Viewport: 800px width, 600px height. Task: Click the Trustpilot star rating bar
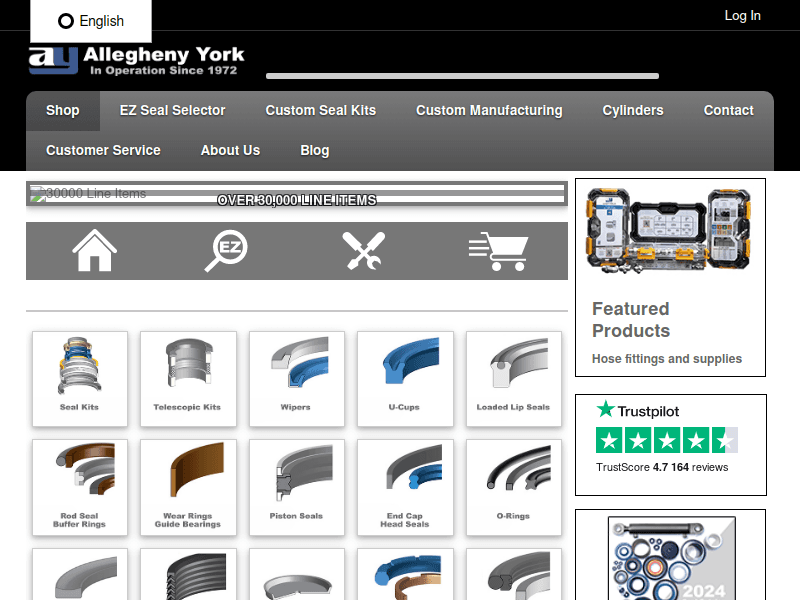coord(666,441)
